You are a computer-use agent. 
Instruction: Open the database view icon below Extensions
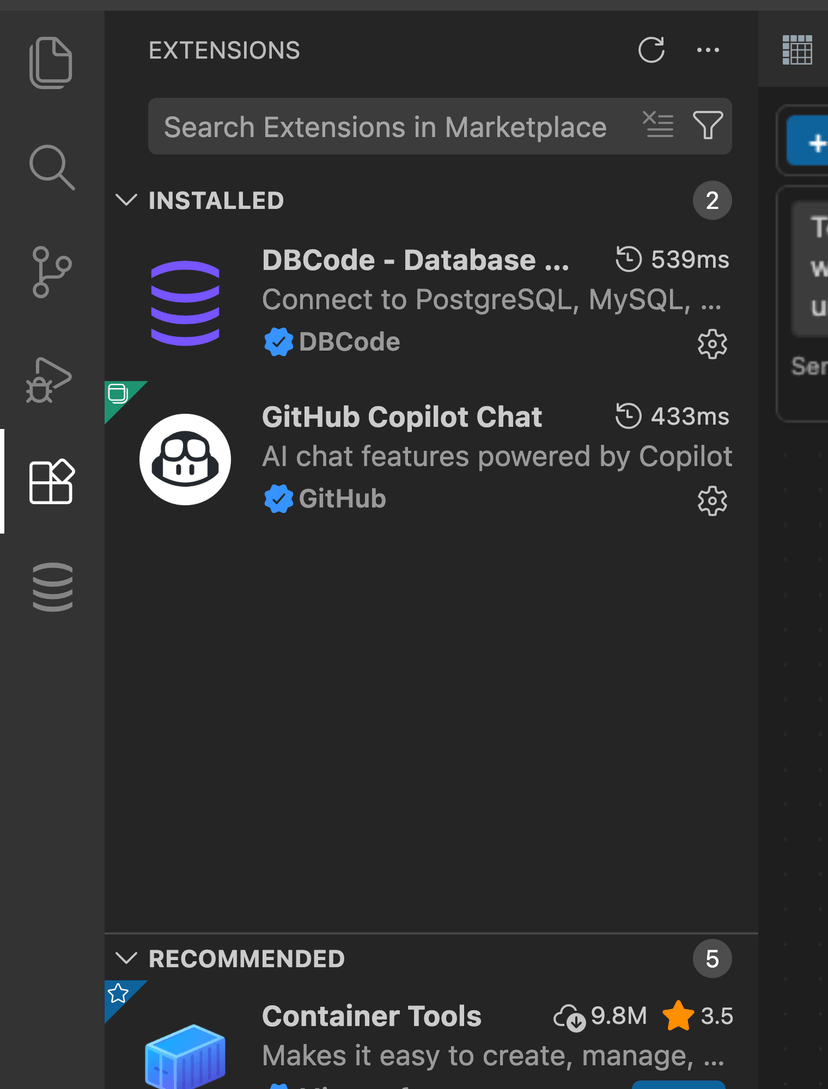coord(51,587)
